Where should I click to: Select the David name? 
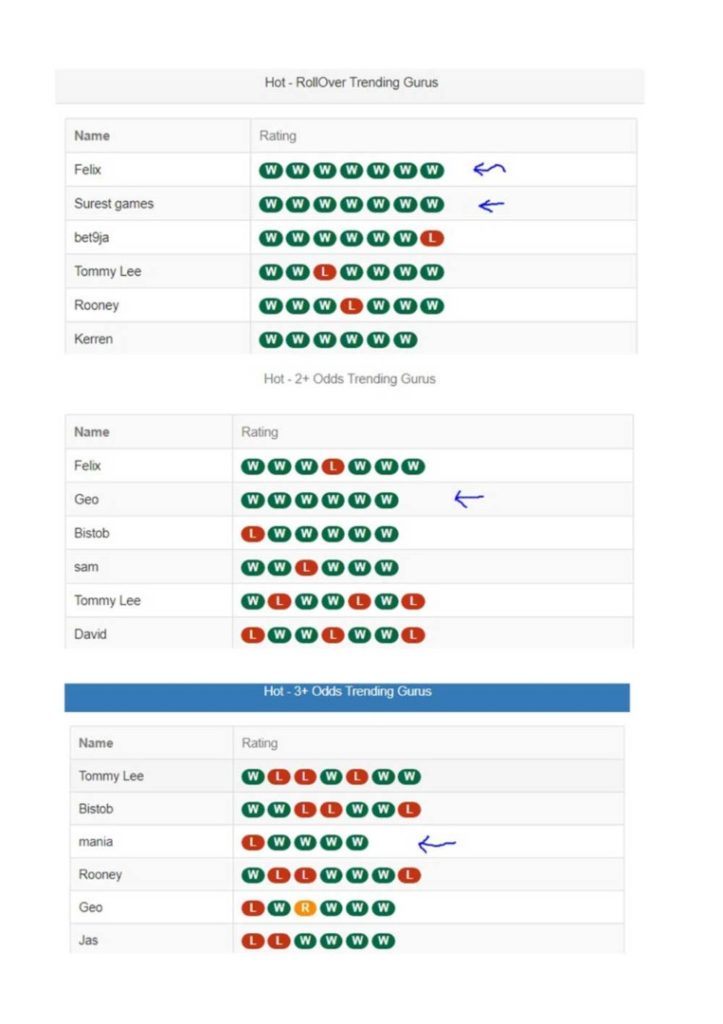90,634
